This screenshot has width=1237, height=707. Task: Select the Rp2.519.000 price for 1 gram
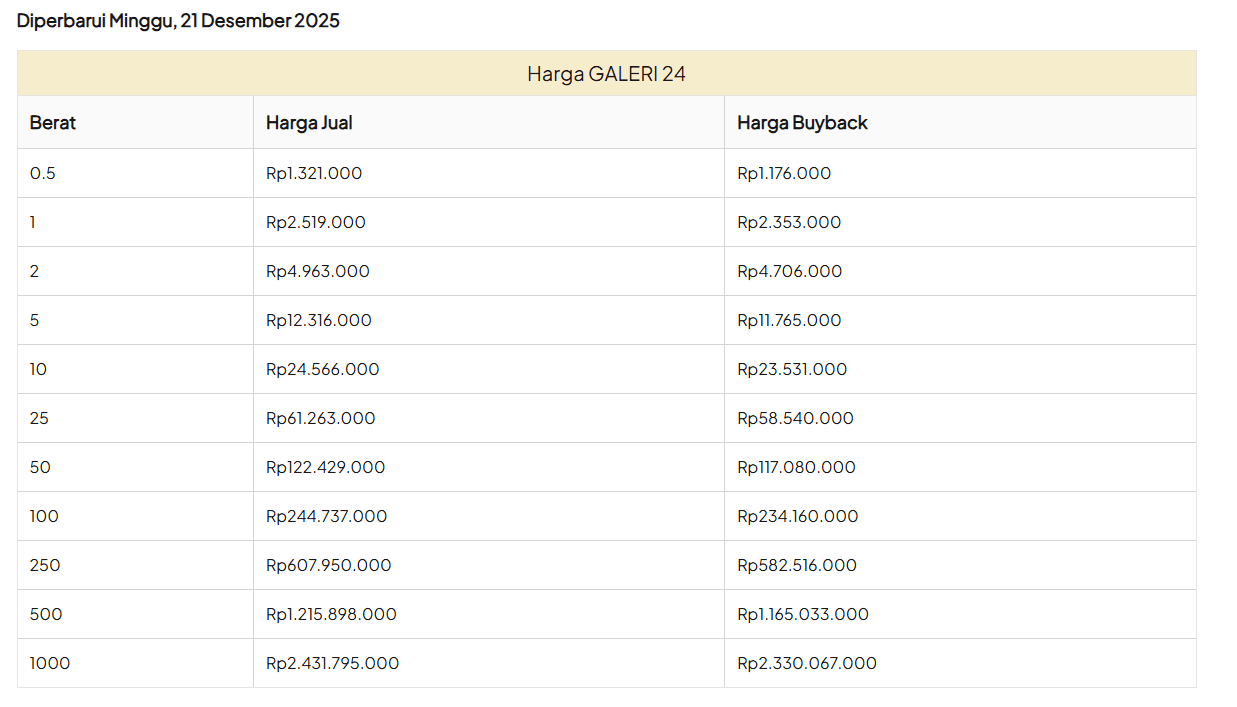(x=314, y=222)
